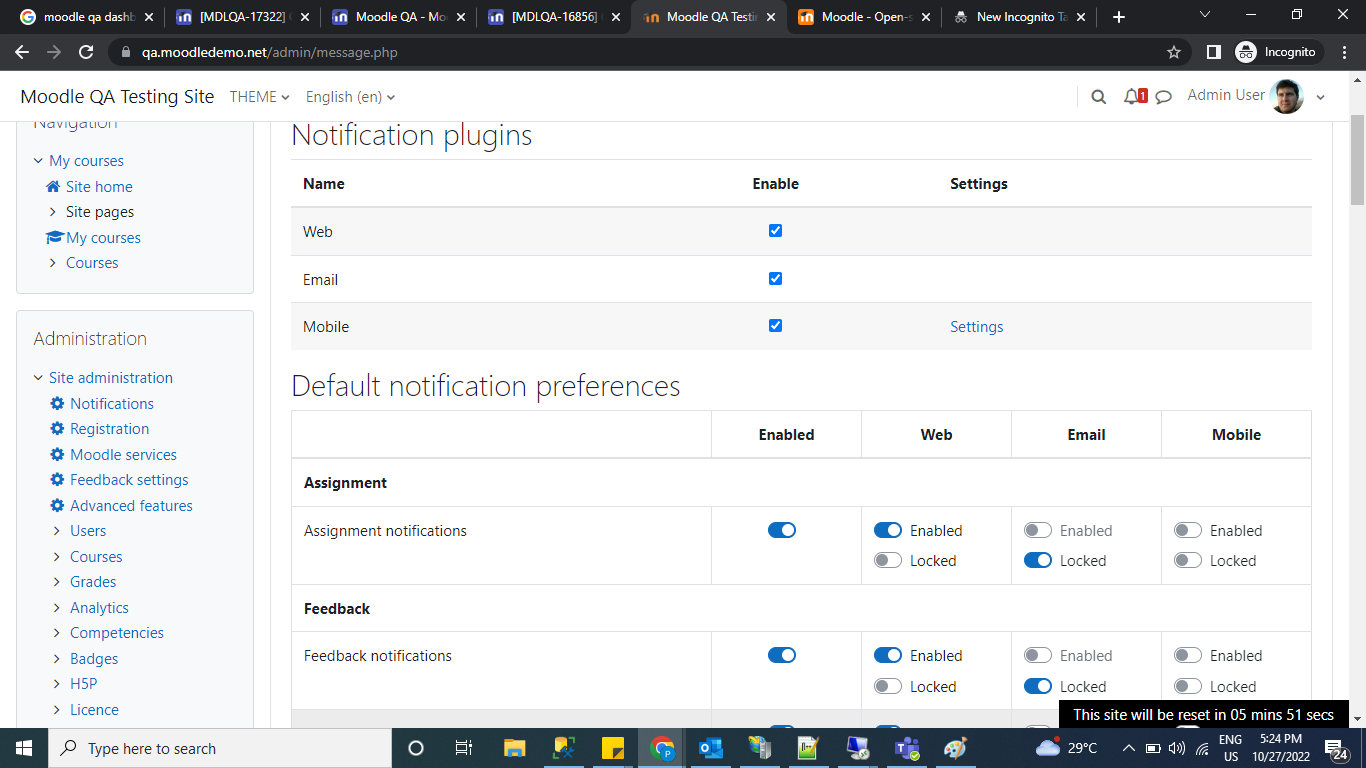
Task: Toggle Feedback notifications Enabled column switch
Action: pos(782,655)
